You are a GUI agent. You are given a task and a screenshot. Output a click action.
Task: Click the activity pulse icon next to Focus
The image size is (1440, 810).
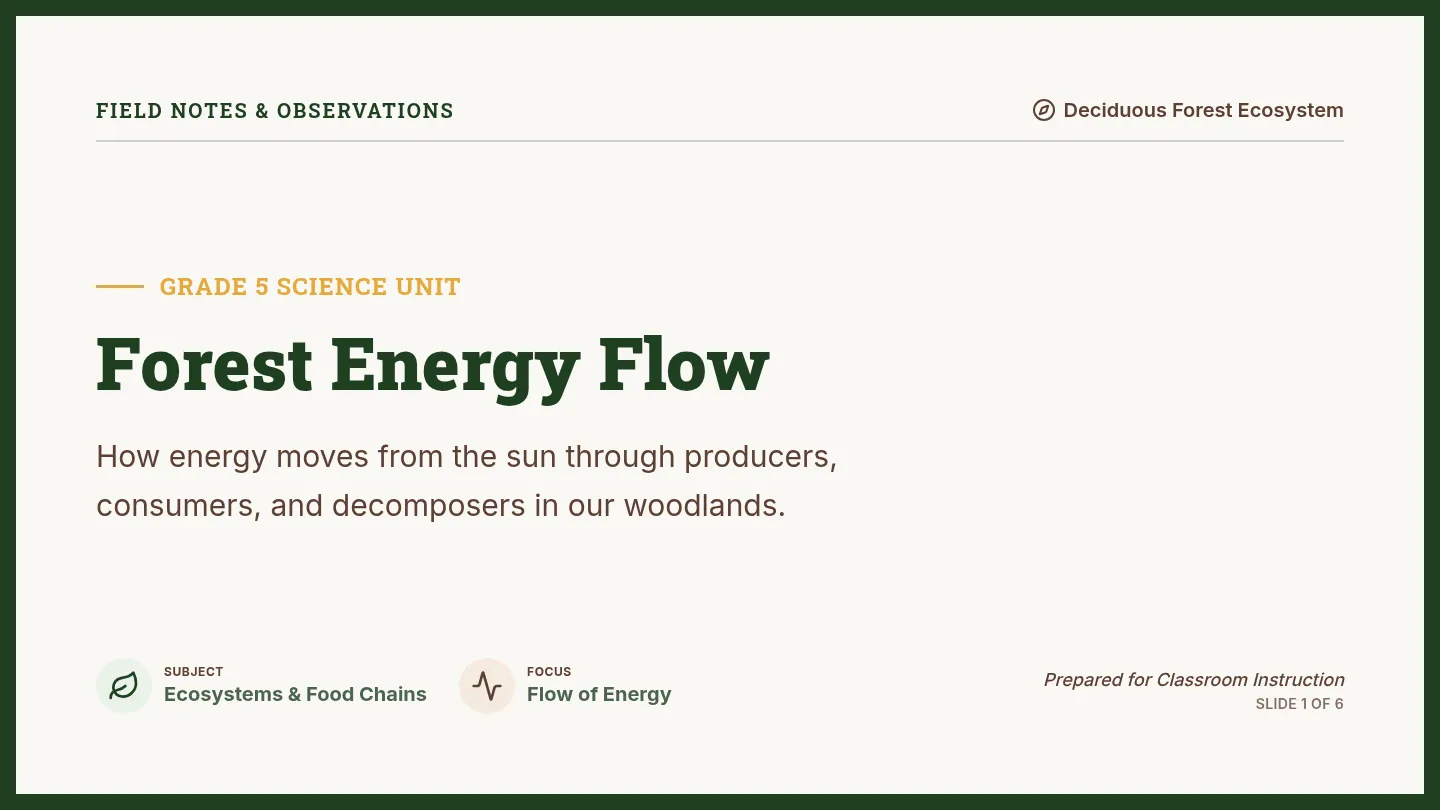click(487, 686)
